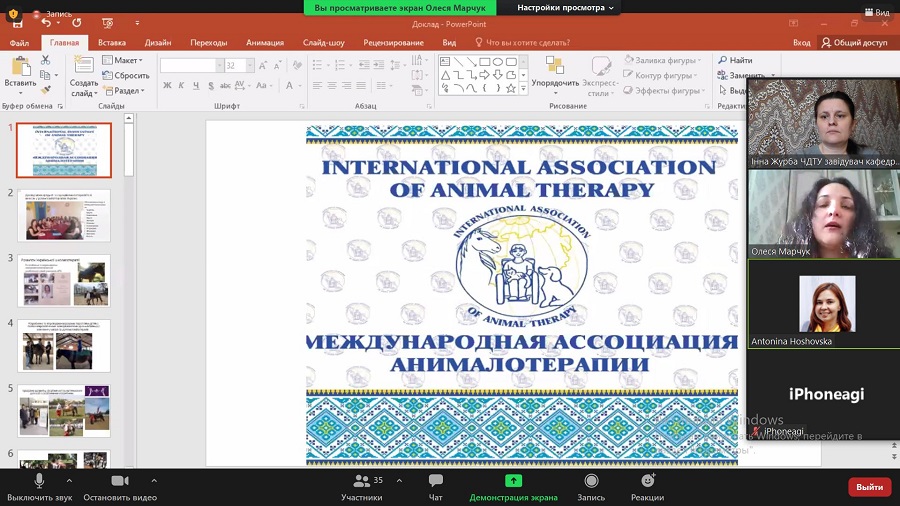Open Макет layout dropdown
Screen dimensions: 900x506
point(123,60)
